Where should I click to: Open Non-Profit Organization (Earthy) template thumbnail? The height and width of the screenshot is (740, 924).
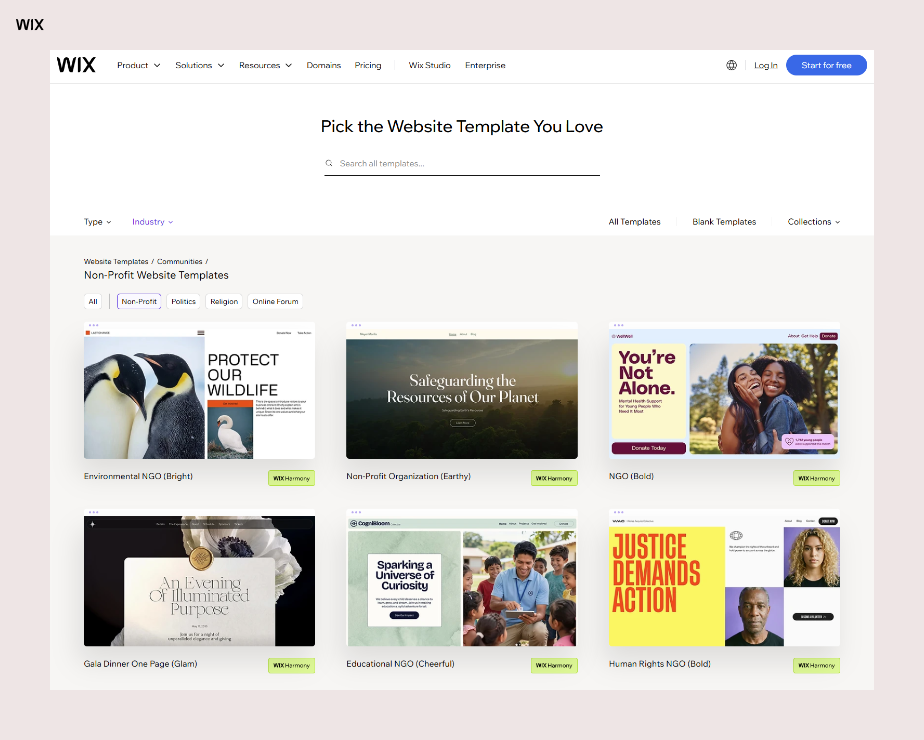462,391
